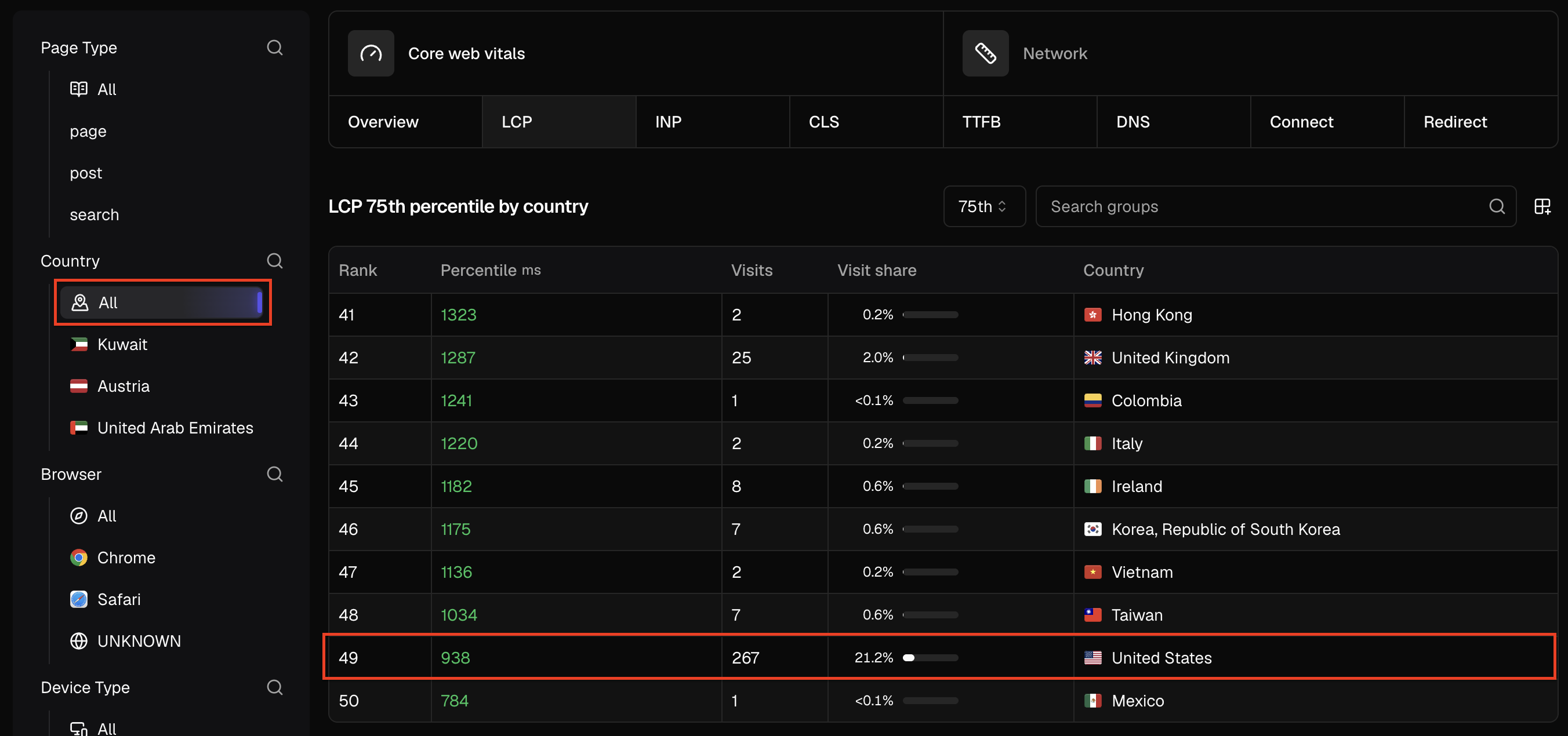
Task: Open the Country filter search icon
Action: pyautogui.click(x=274, y=261)
